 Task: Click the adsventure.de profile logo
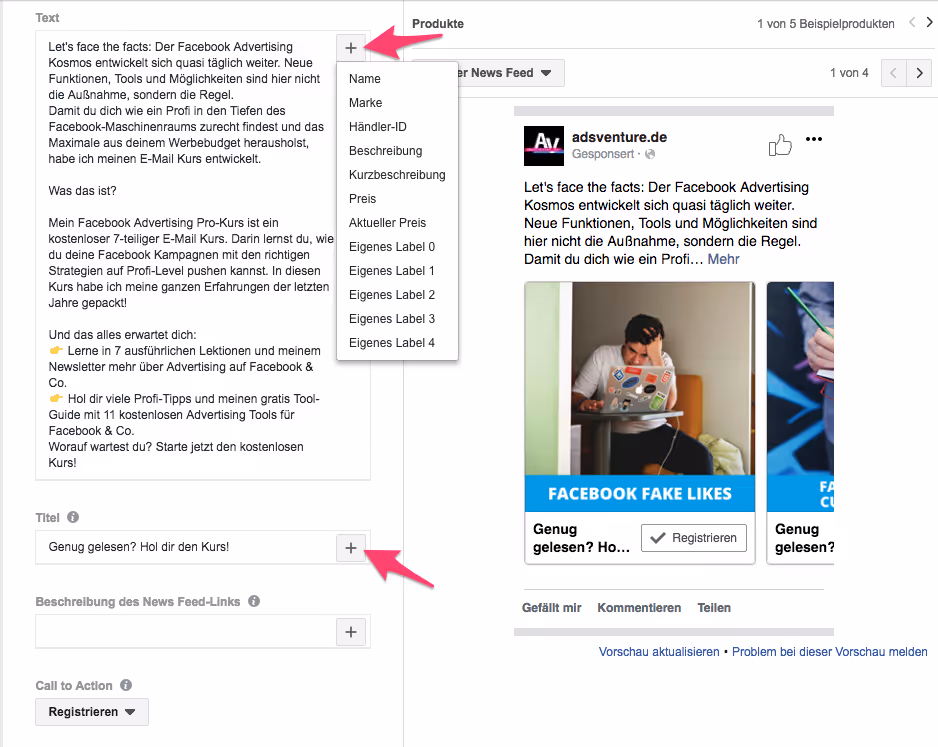tap(544, 146)
